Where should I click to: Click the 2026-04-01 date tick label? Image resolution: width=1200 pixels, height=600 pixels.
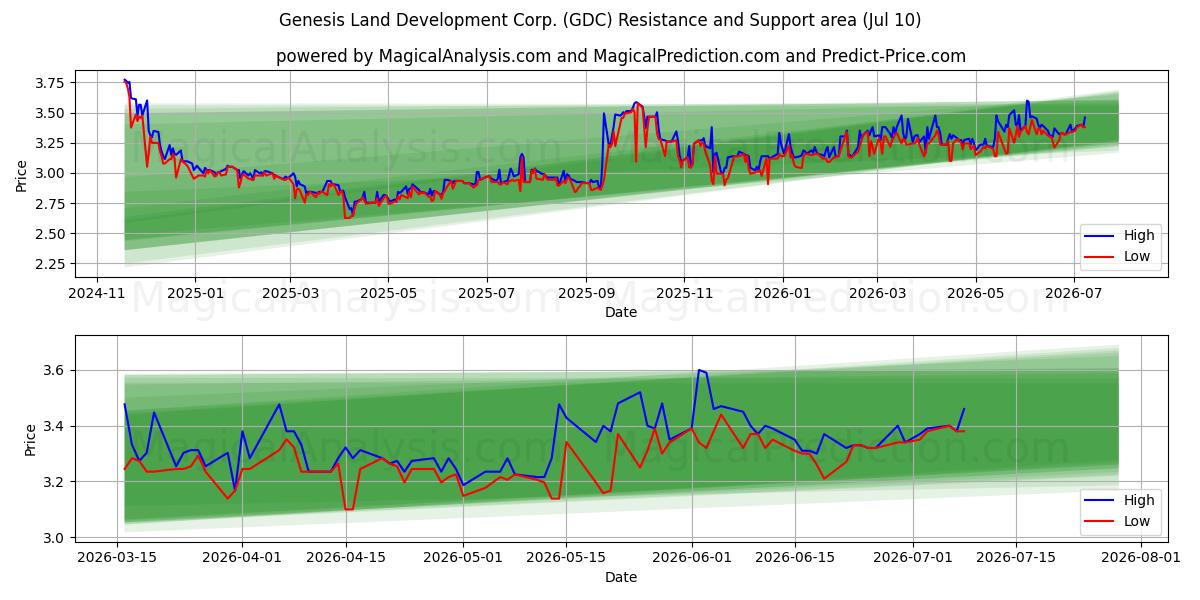[243, 559]
